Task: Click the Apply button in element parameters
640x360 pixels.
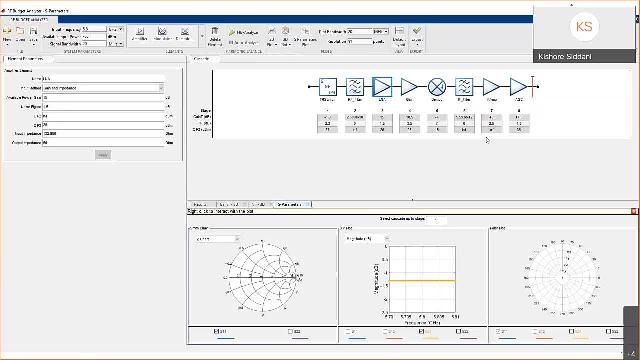Action: coord(103,155)
